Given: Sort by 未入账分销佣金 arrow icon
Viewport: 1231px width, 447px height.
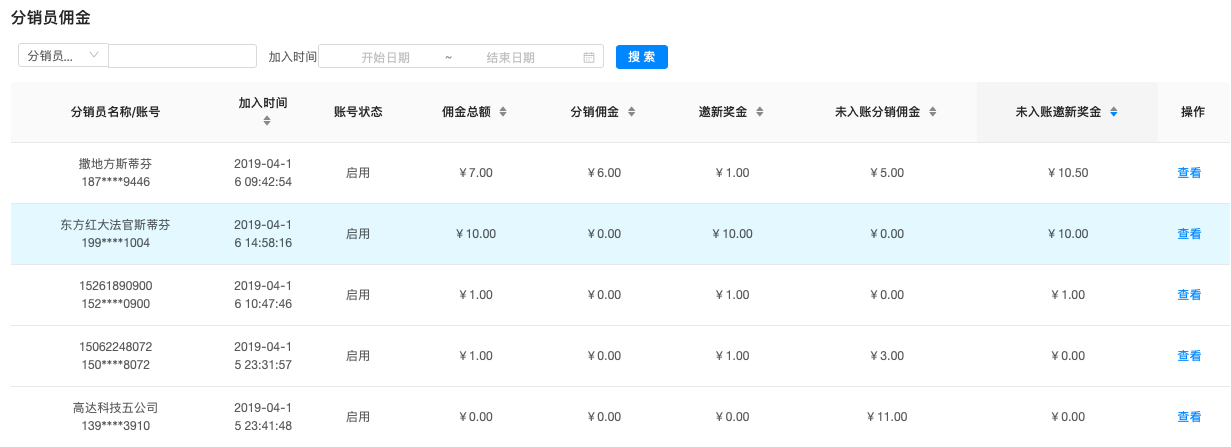Looking at the screenshot, I should pos(932,112).
